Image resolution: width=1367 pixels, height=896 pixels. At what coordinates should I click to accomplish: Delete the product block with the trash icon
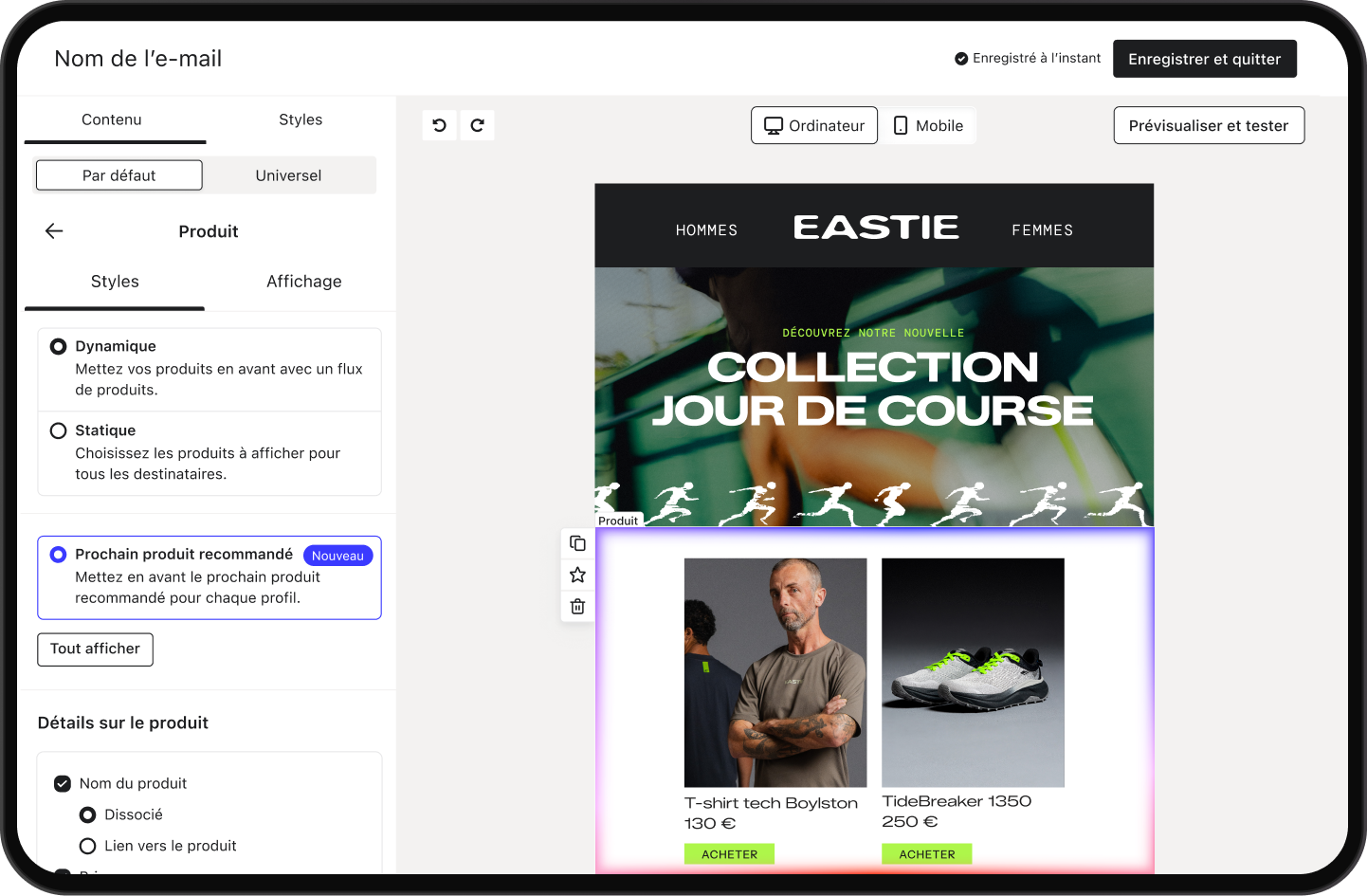(577, 606)
